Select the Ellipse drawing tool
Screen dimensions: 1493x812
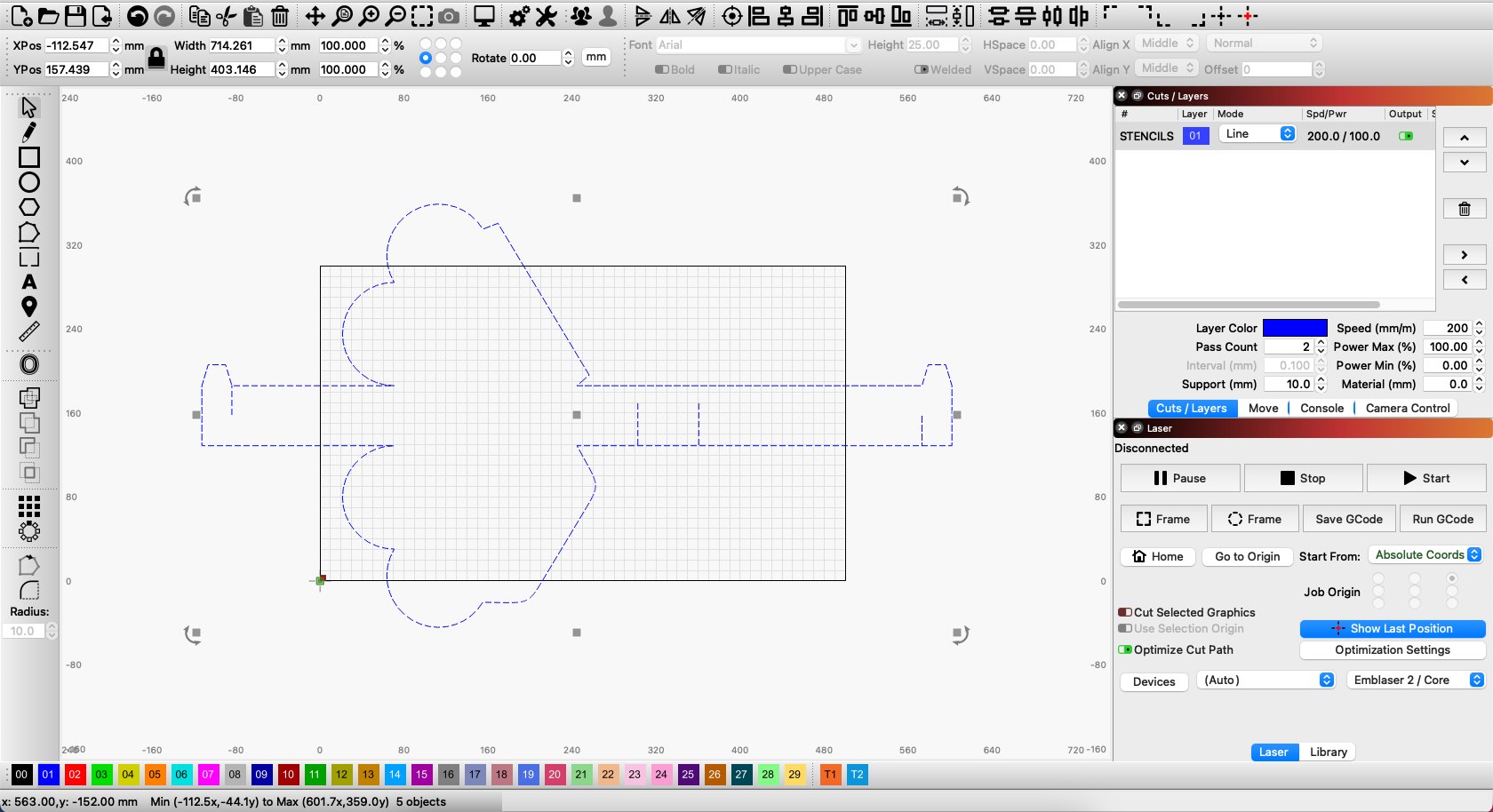pos(29,181)
